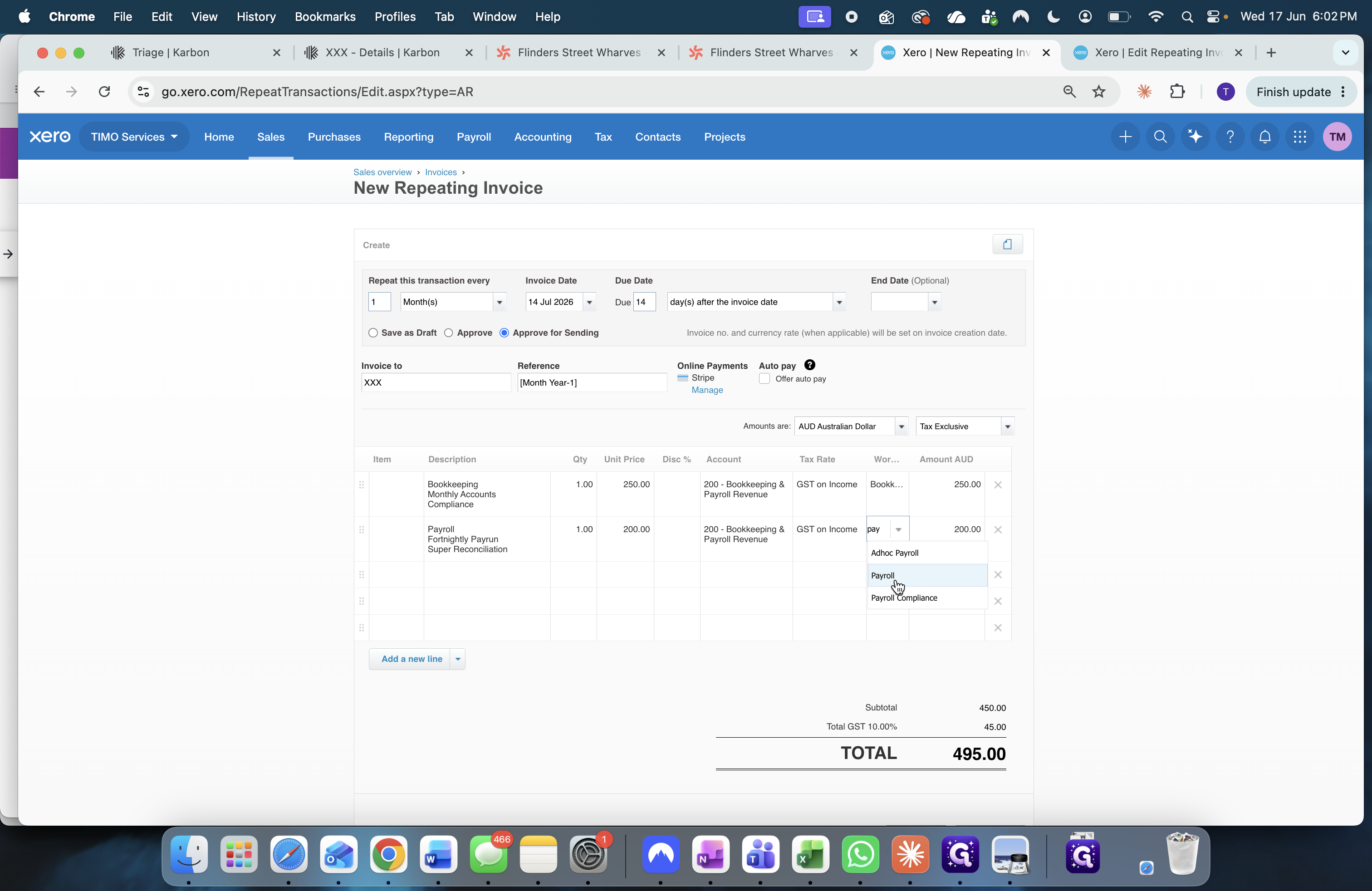Open the Chrome tab search chevron
This screenshot has width=1372, height=891.
pos(1346,53)
